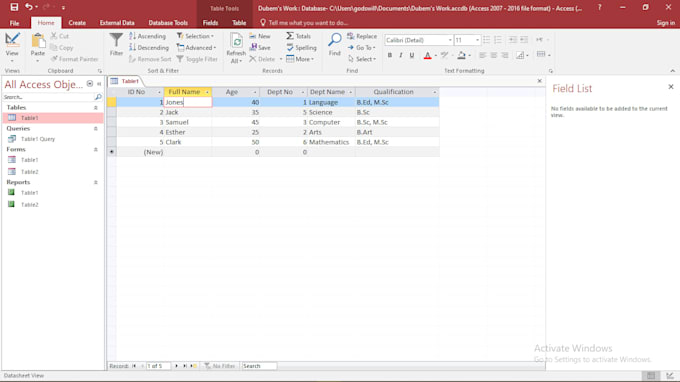Image resolution: width=680 pixels, height=382 pixels.
Task: Click the navigation pane Search field
Action: [x=48, y=97]
